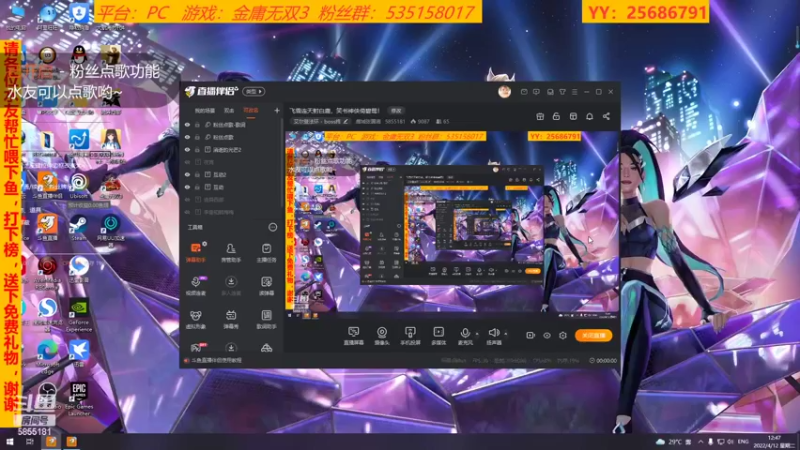The width and height of the screenshot is (800, 450).
Task: Select the 消逝的光芒2 source row
Action: coord(232,149)
